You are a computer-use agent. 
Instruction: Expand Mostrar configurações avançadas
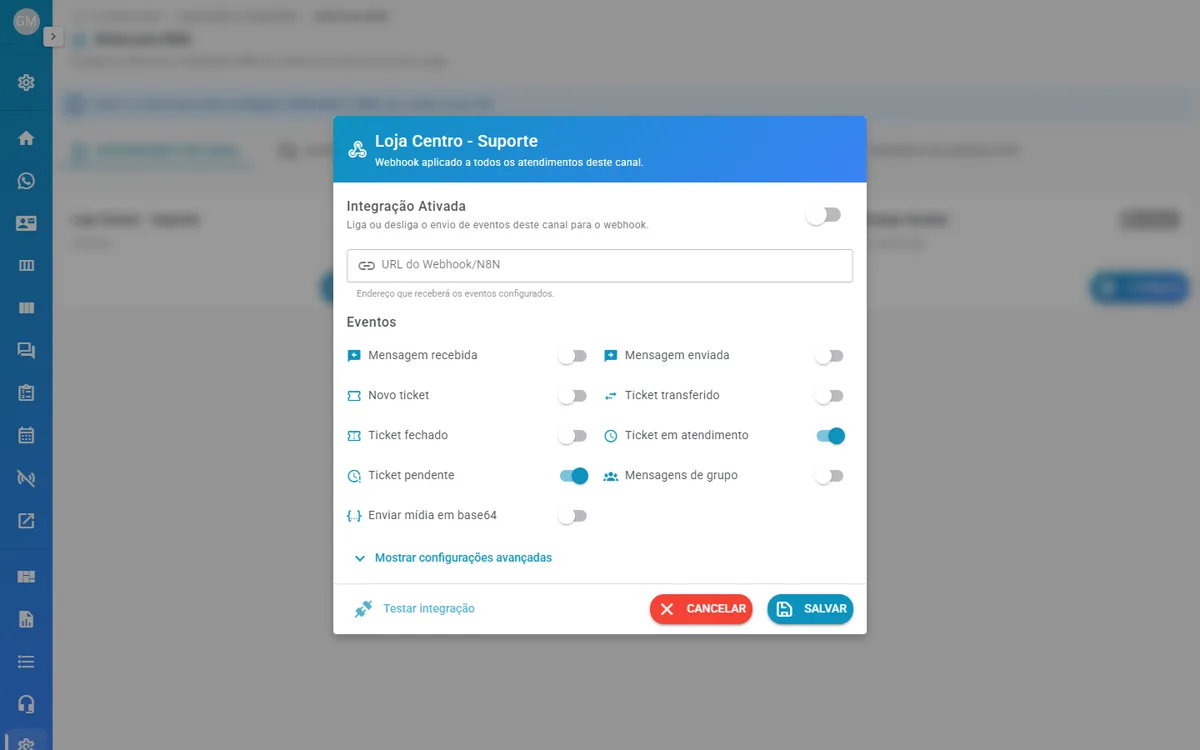[453, 558]
